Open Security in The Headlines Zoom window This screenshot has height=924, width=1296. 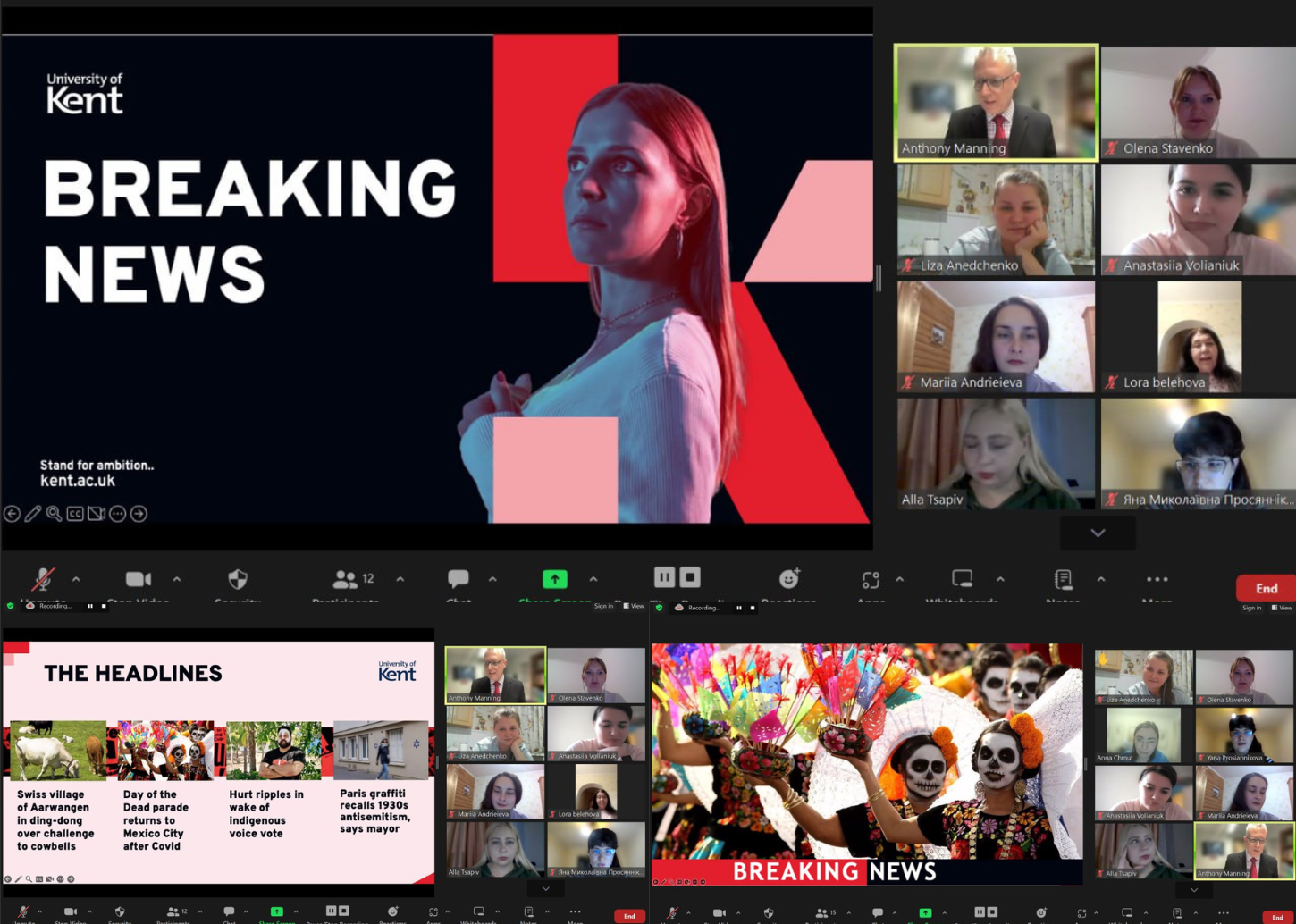(120, 912)
